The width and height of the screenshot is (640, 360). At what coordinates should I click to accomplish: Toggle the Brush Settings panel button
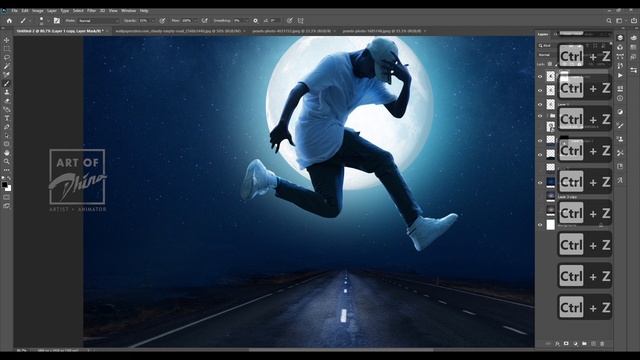click(57, 20)
